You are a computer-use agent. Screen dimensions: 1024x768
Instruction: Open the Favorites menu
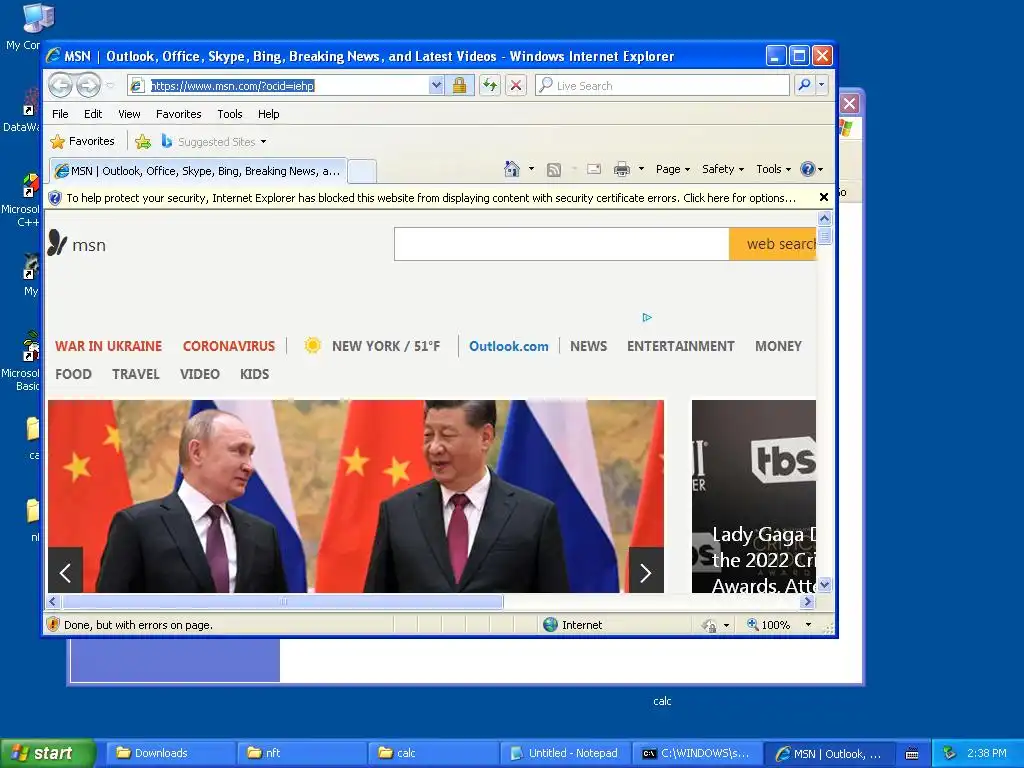tap(178, 114)
